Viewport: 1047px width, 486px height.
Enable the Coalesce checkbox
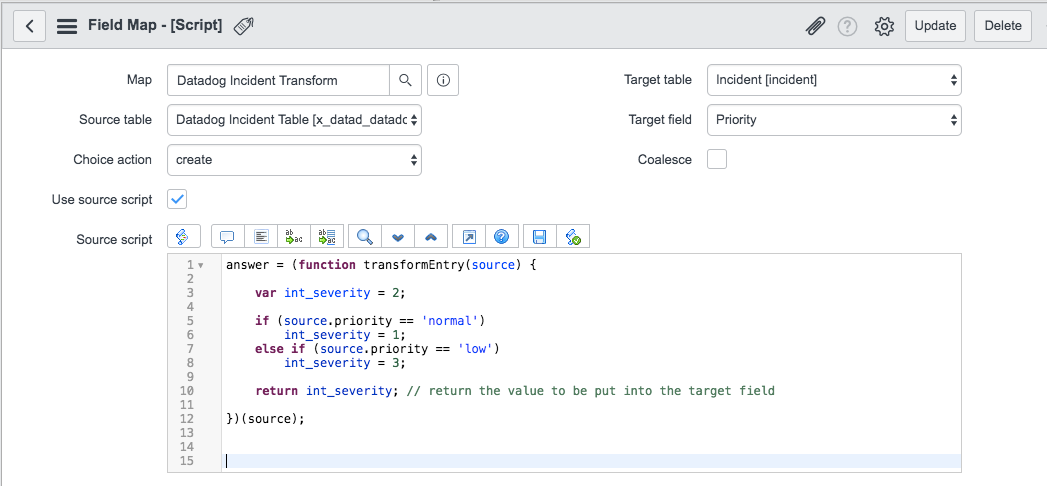click(x=717, y=159)
